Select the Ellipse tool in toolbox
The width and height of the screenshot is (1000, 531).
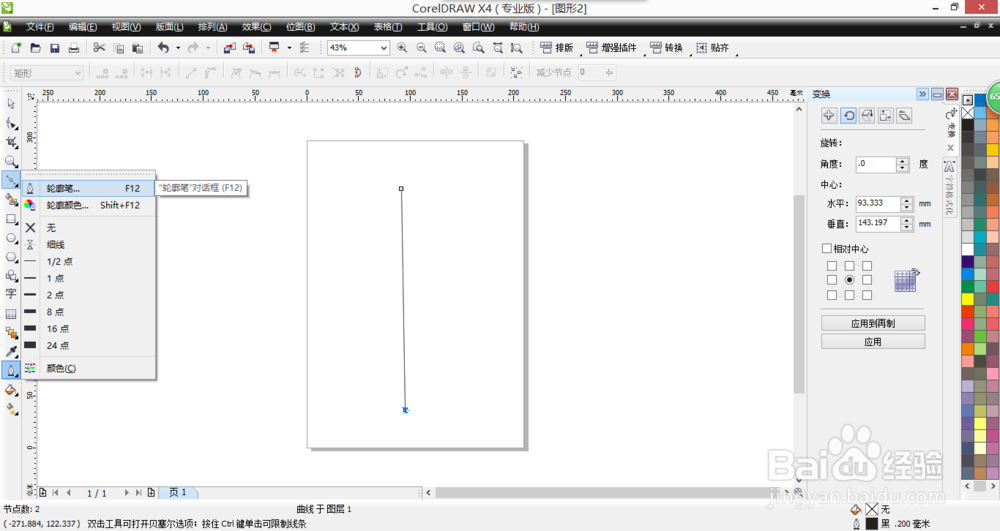coord(11,238)
